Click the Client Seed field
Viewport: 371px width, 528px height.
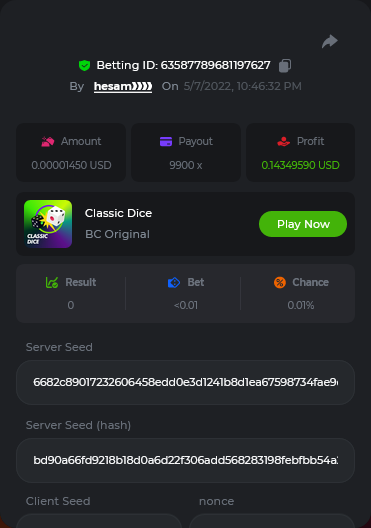click(99, 521)
